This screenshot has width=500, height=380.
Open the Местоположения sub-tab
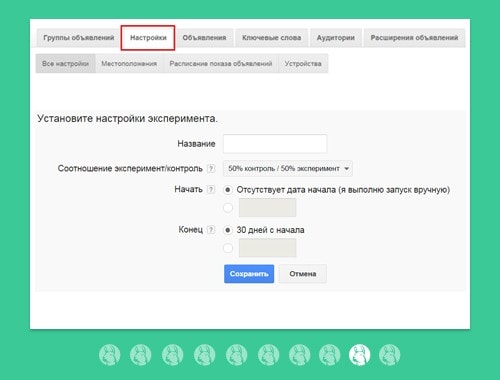(129, 63)
